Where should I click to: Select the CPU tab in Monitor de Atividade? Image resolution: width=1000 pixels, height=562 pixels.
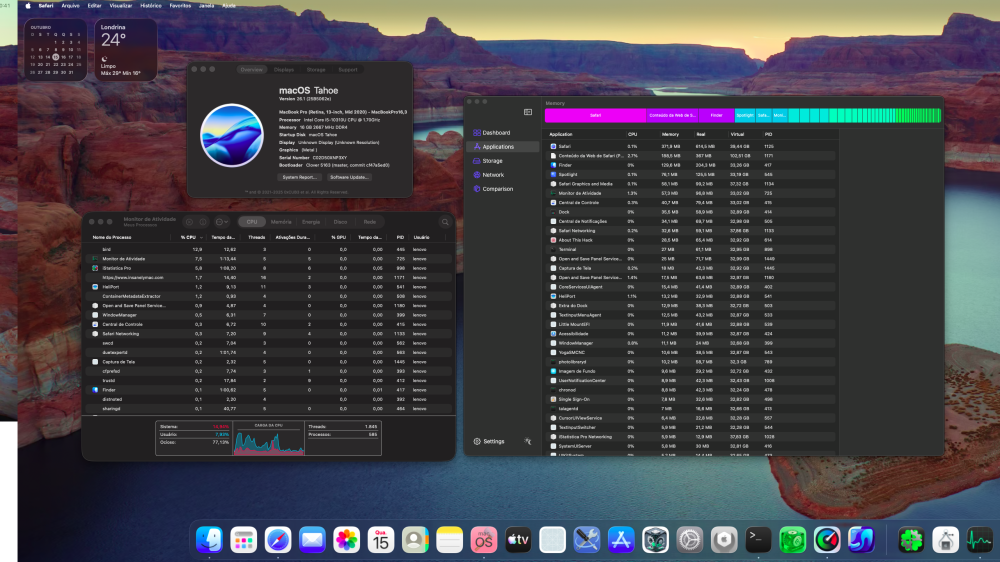tap(252, 222)
